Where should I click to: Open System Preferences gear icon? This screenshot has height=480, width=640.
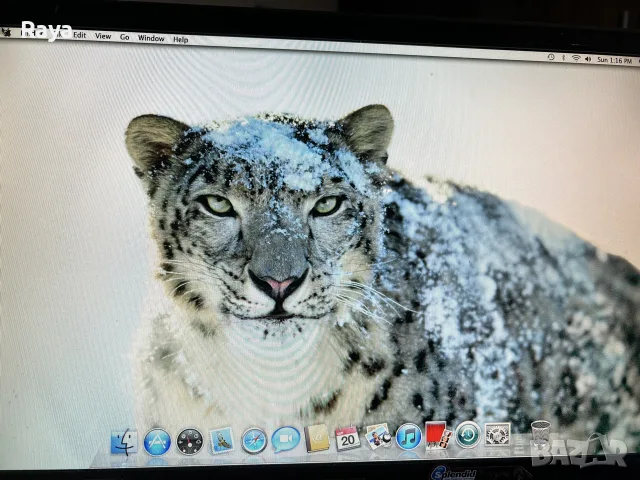tap(497, 434)
